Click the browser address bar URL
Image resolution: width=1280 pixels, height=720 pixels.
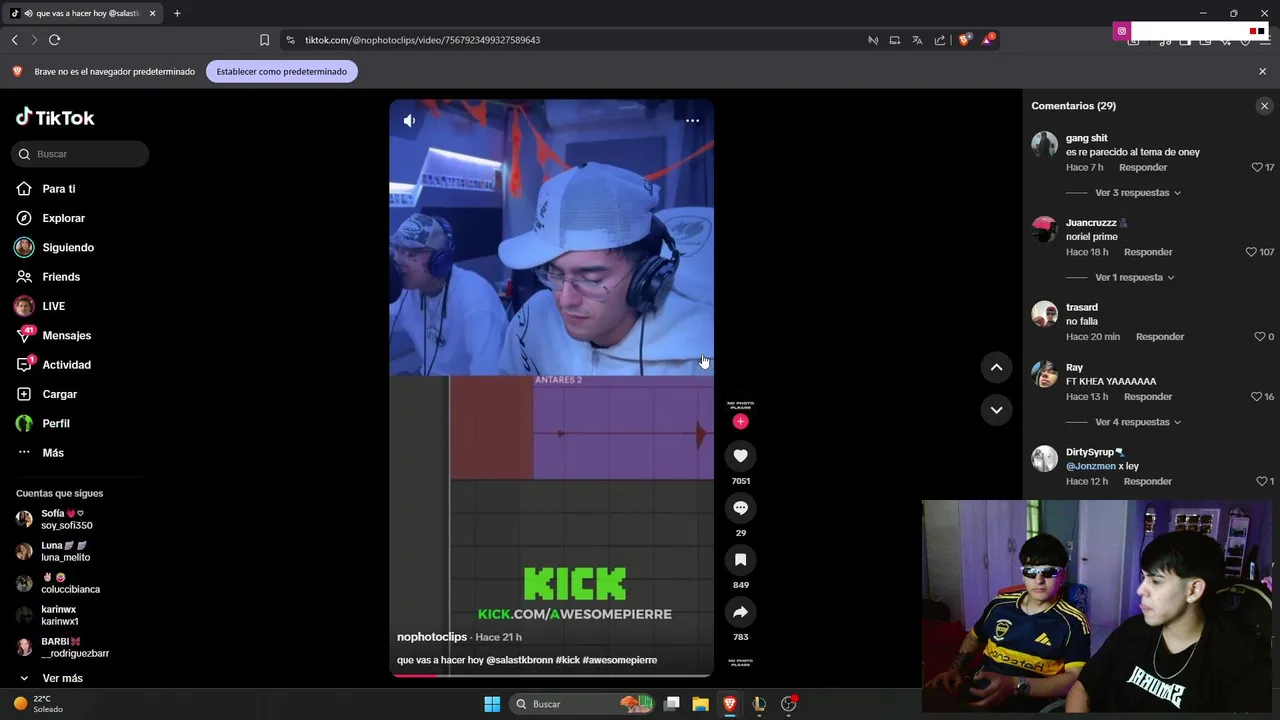click(422, 40)
